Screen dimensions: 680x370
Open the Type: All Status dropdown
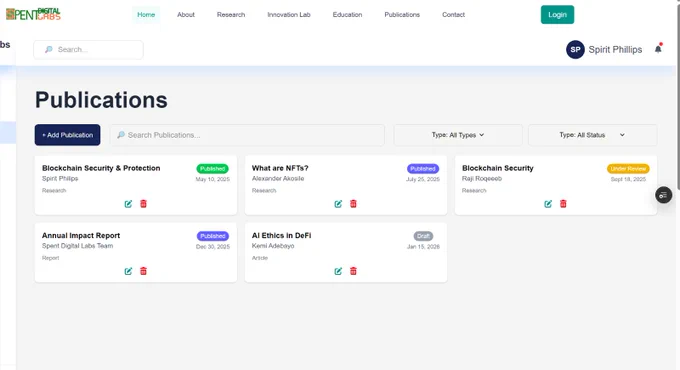point(592,135)
